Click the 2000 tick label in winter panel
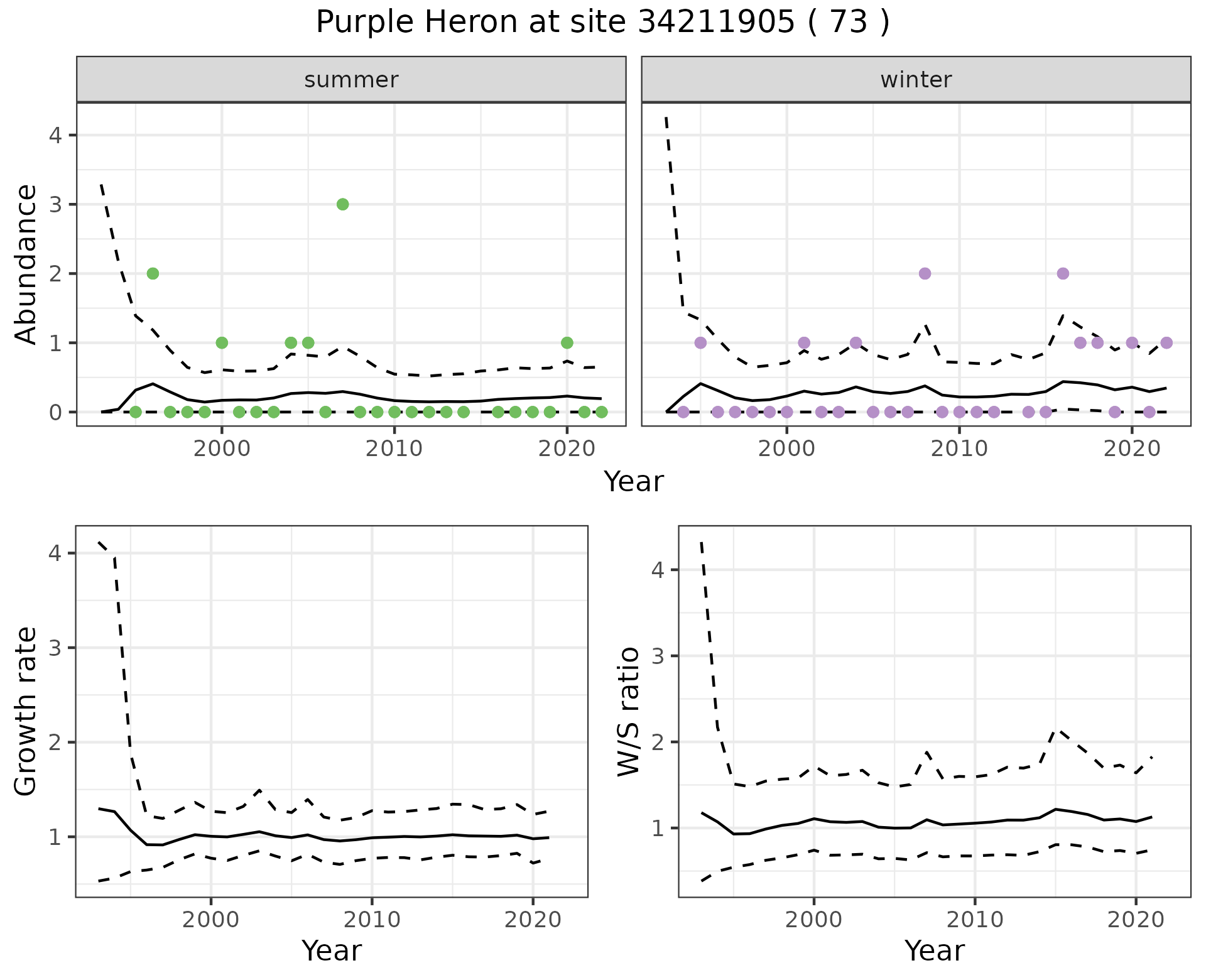The image size is (1206, 980). (x=786, y=449)
